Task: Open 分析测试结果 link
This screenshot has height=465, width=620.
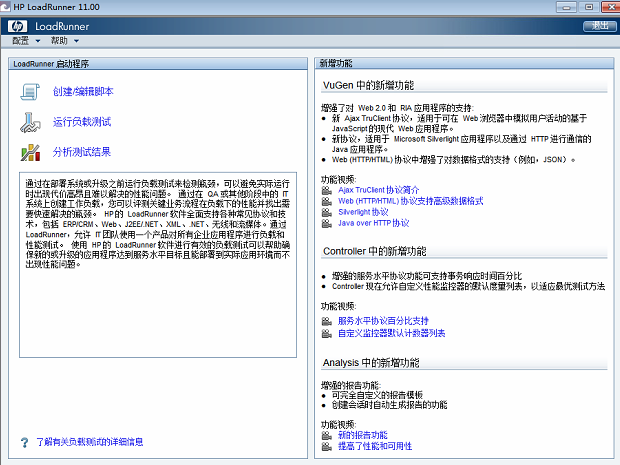Action: click(x=82, y=152)
